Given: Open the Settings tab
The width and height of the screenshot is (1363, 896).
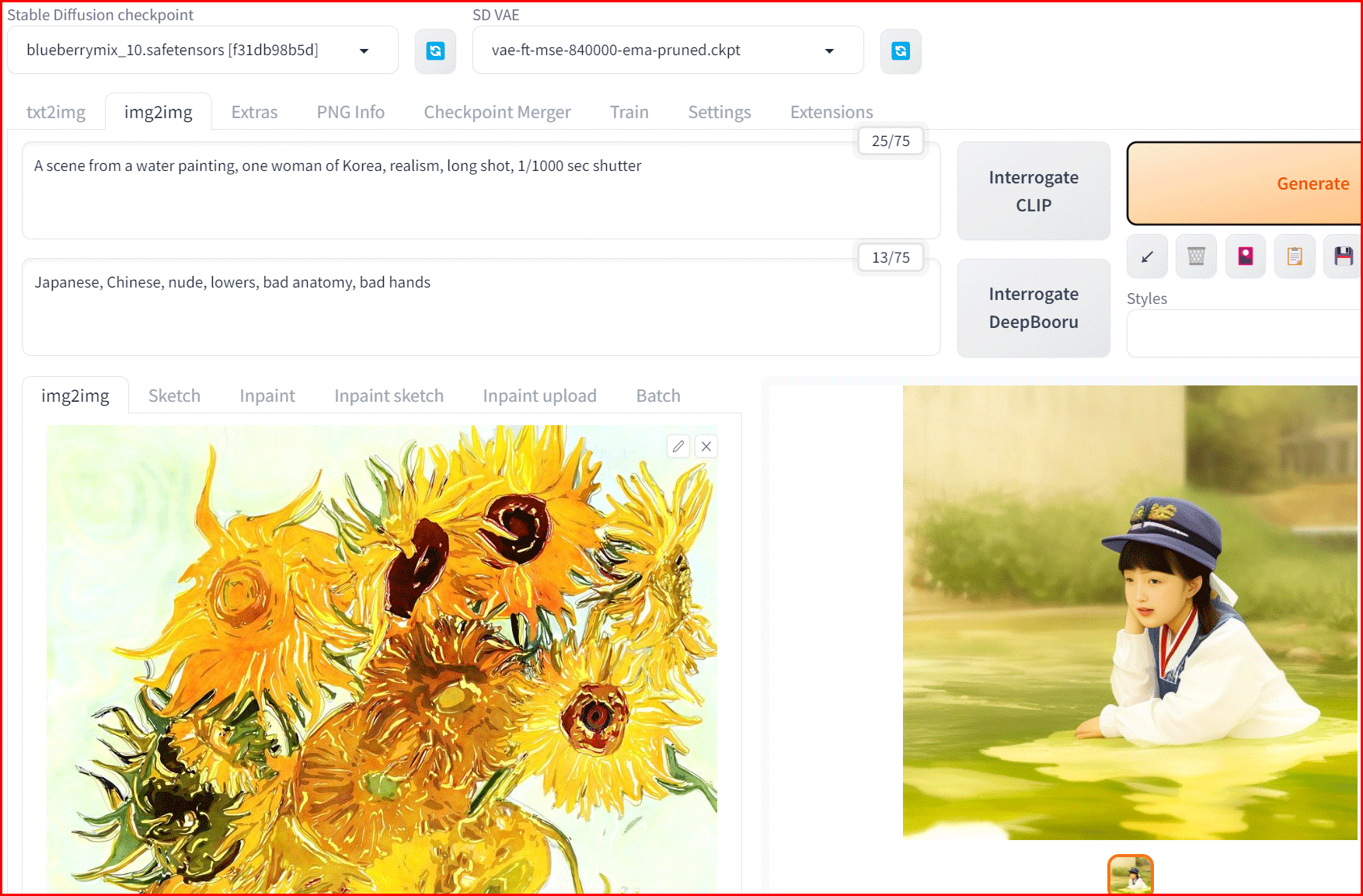Looking at the screenshot, I should pyautogui.click(x=720, y=112).
